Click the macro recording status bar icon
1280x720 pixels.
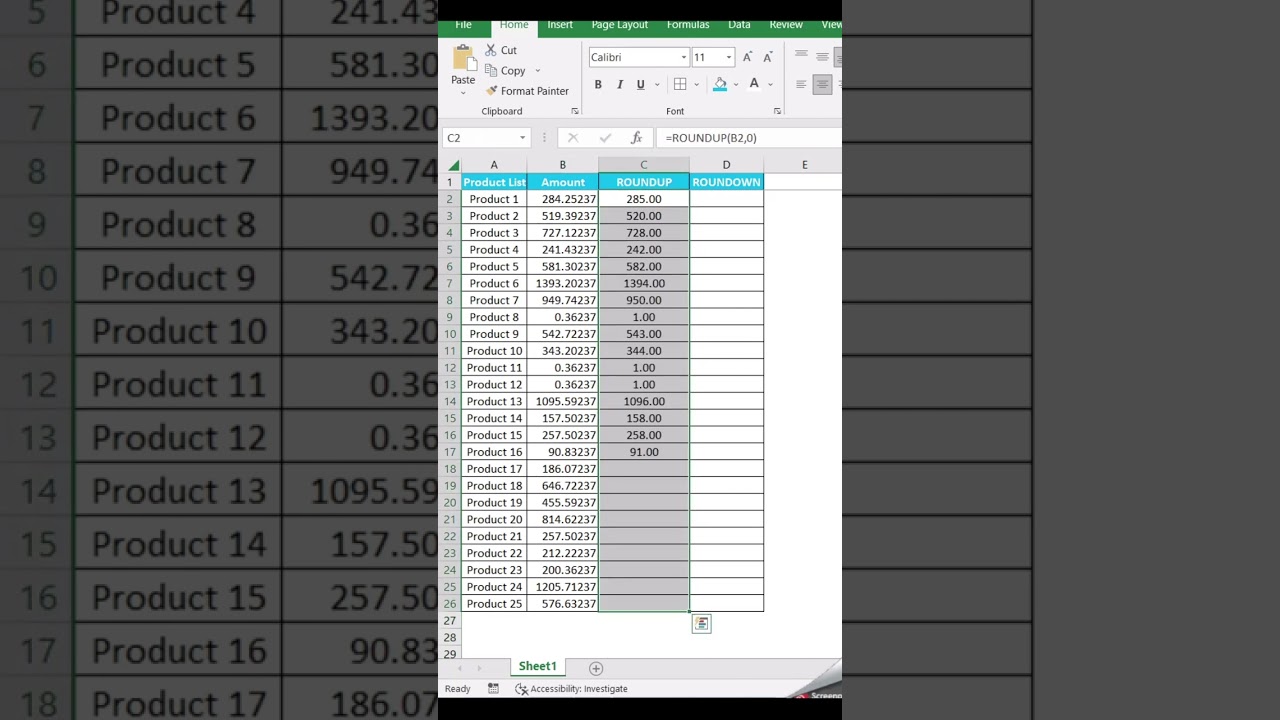(x=493, y=689)
